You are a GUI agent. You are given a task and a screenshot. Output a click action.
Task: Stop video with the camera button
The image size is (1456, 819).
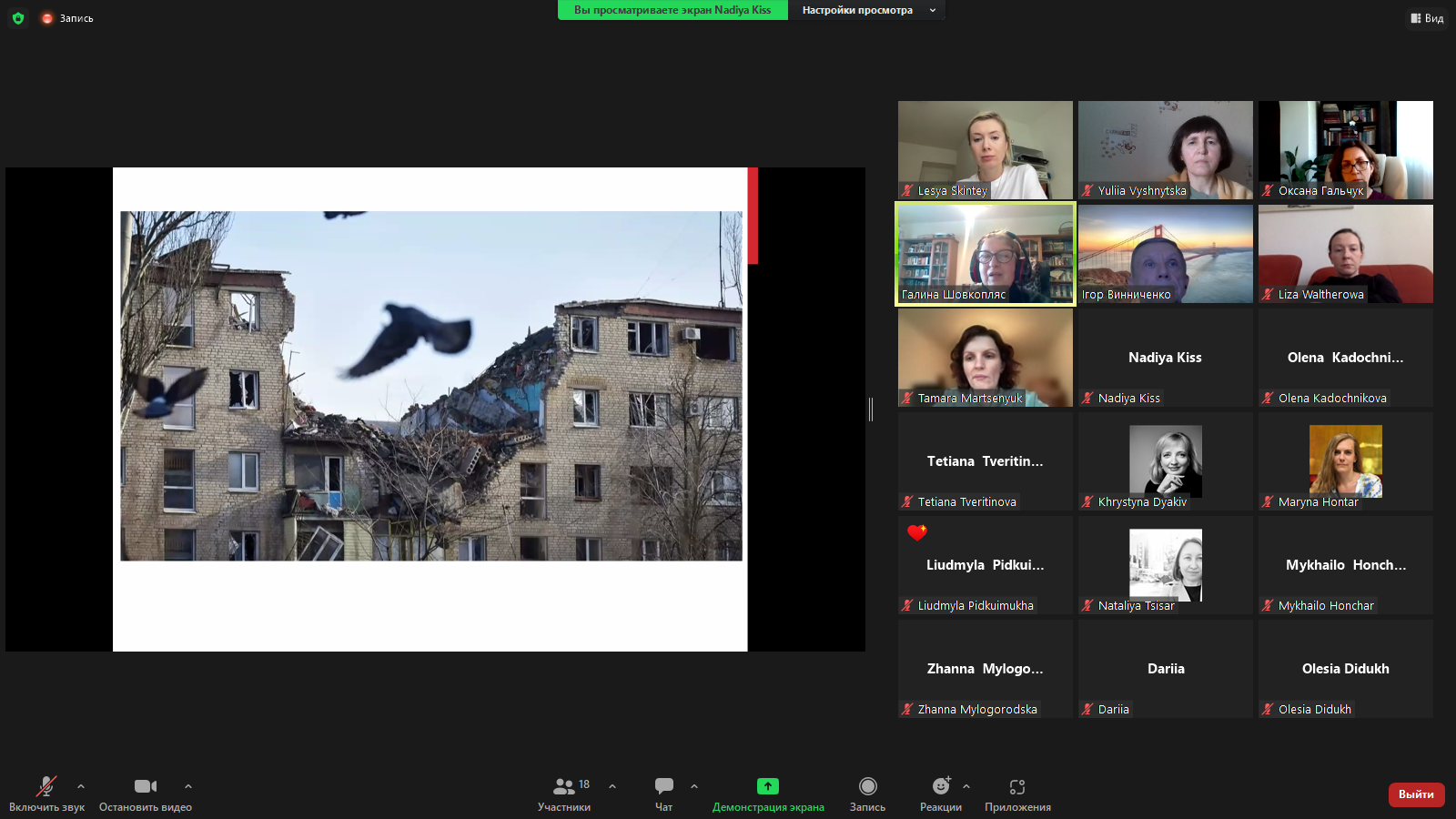tap(146, 786)
